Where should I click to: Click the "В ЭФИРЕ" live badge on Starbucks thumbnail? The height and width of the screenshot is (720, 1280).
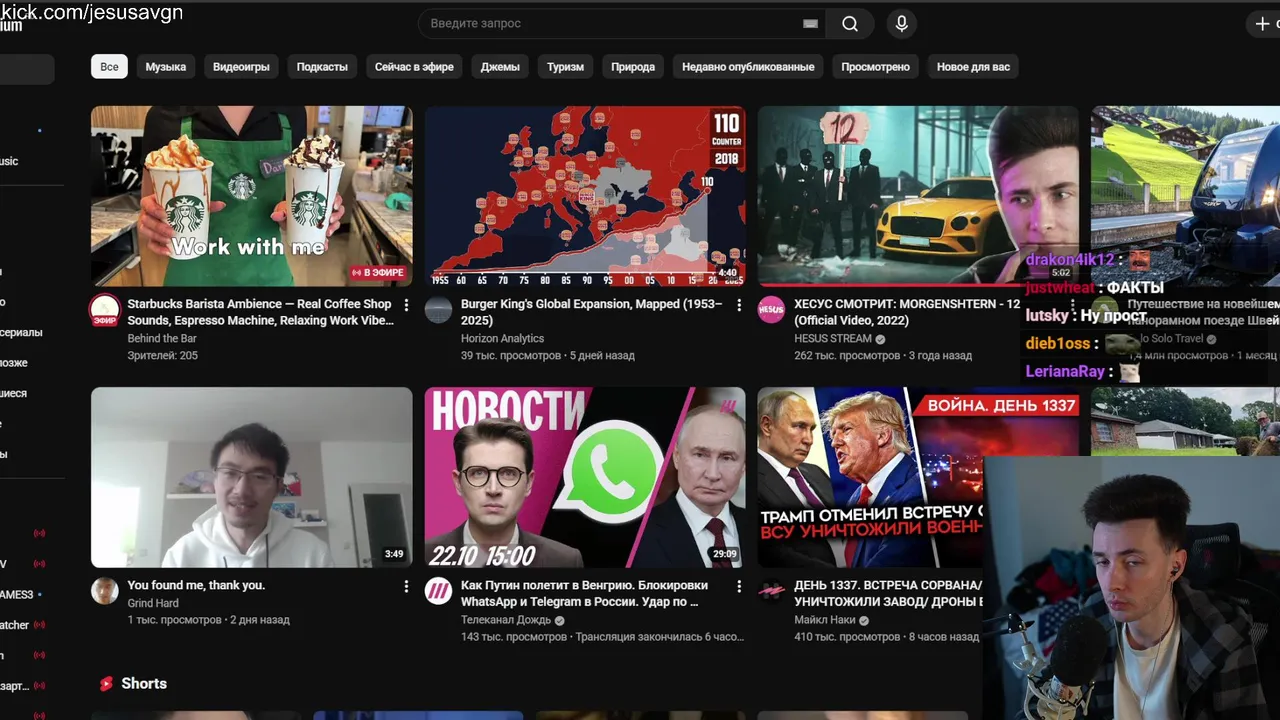378,272
